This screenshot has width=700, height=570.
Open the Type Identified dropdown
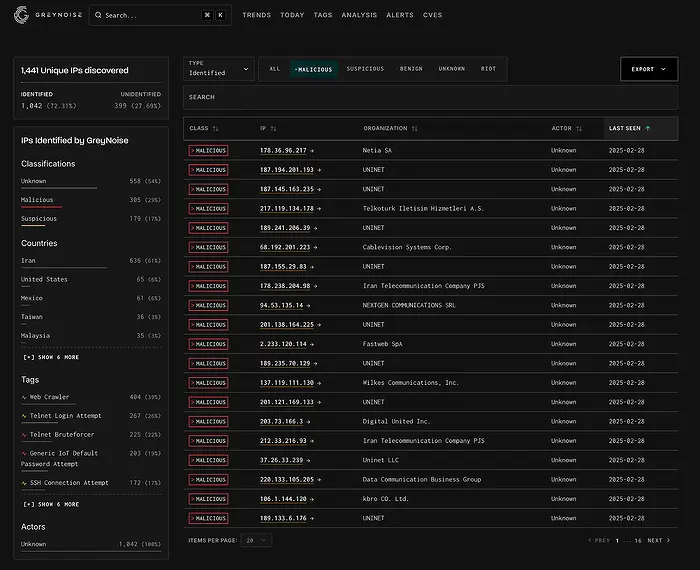[x=220, y=68]
